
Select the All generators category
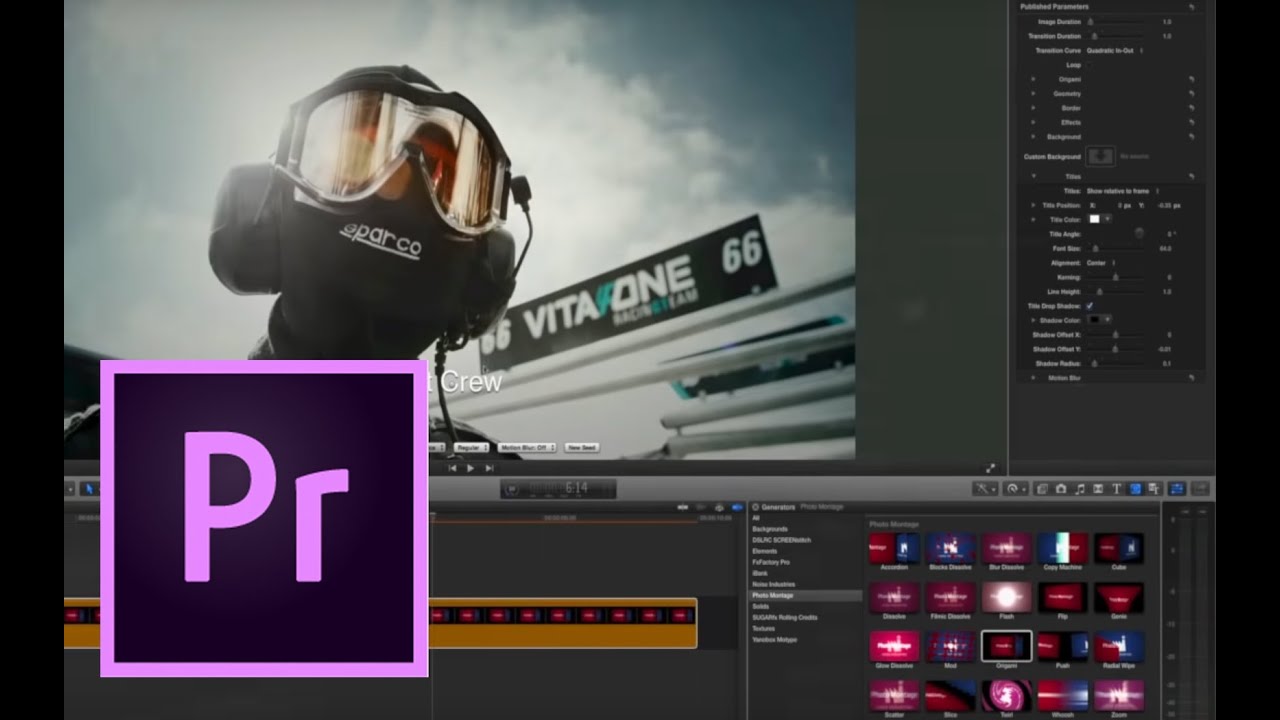[x=756, y=518]
